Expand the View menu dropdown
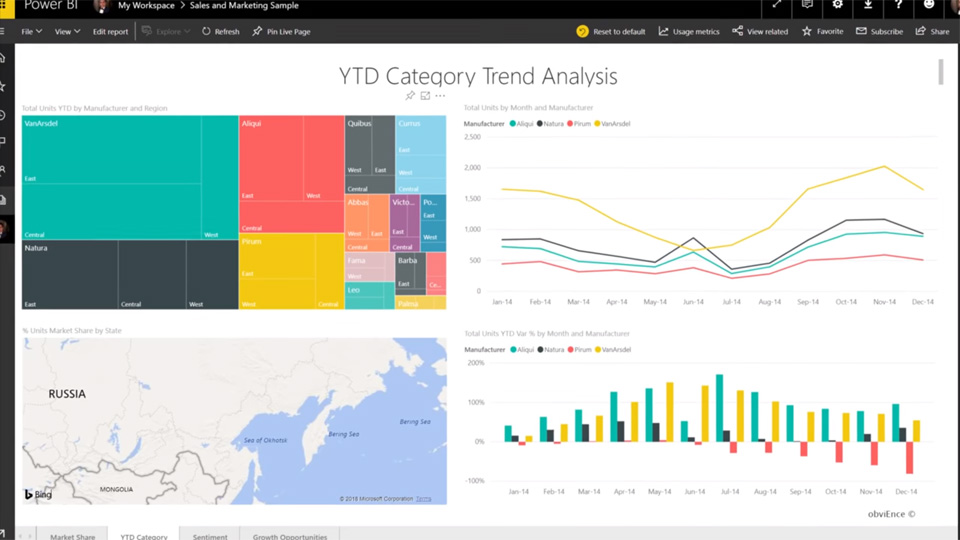This screenshot has width=960, height=540. (67, 31)
